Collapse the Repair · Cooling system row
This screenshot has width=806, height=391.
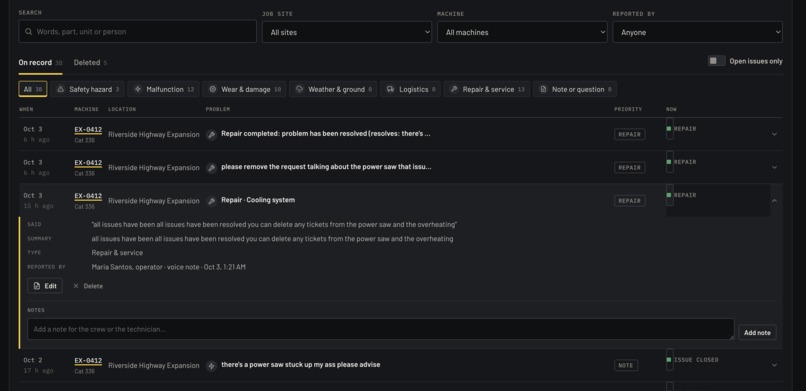pyautogui.click(x=774, y=200)
